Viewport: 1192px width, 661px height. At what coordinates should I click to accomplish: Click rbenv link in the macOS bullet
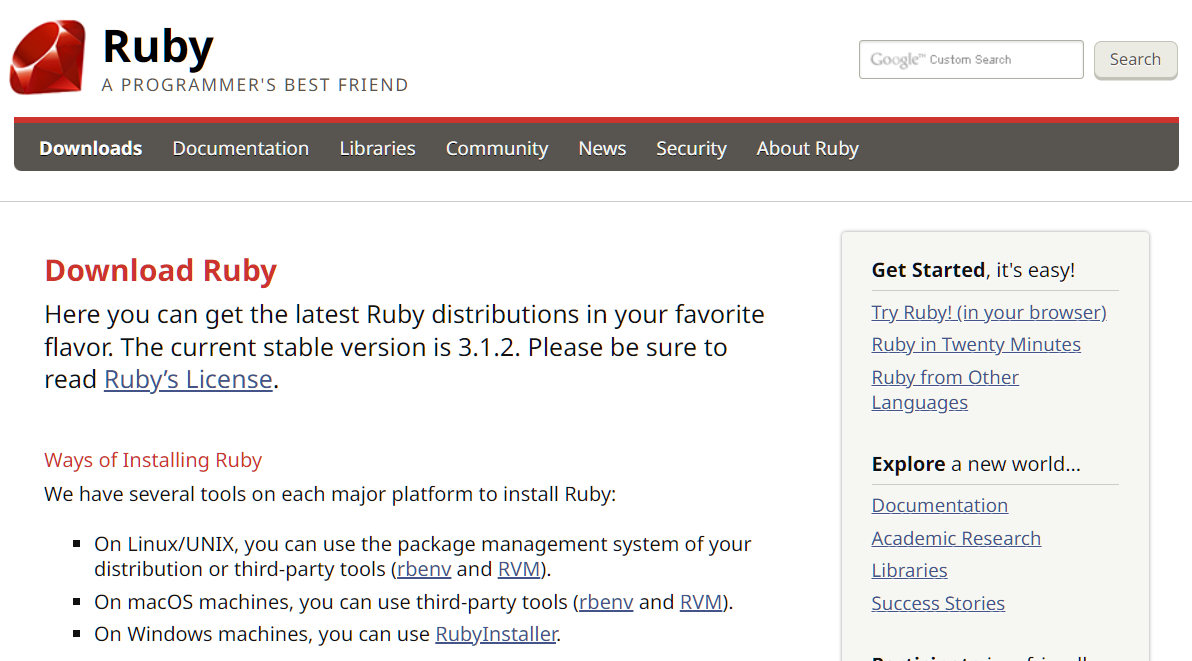606,602
